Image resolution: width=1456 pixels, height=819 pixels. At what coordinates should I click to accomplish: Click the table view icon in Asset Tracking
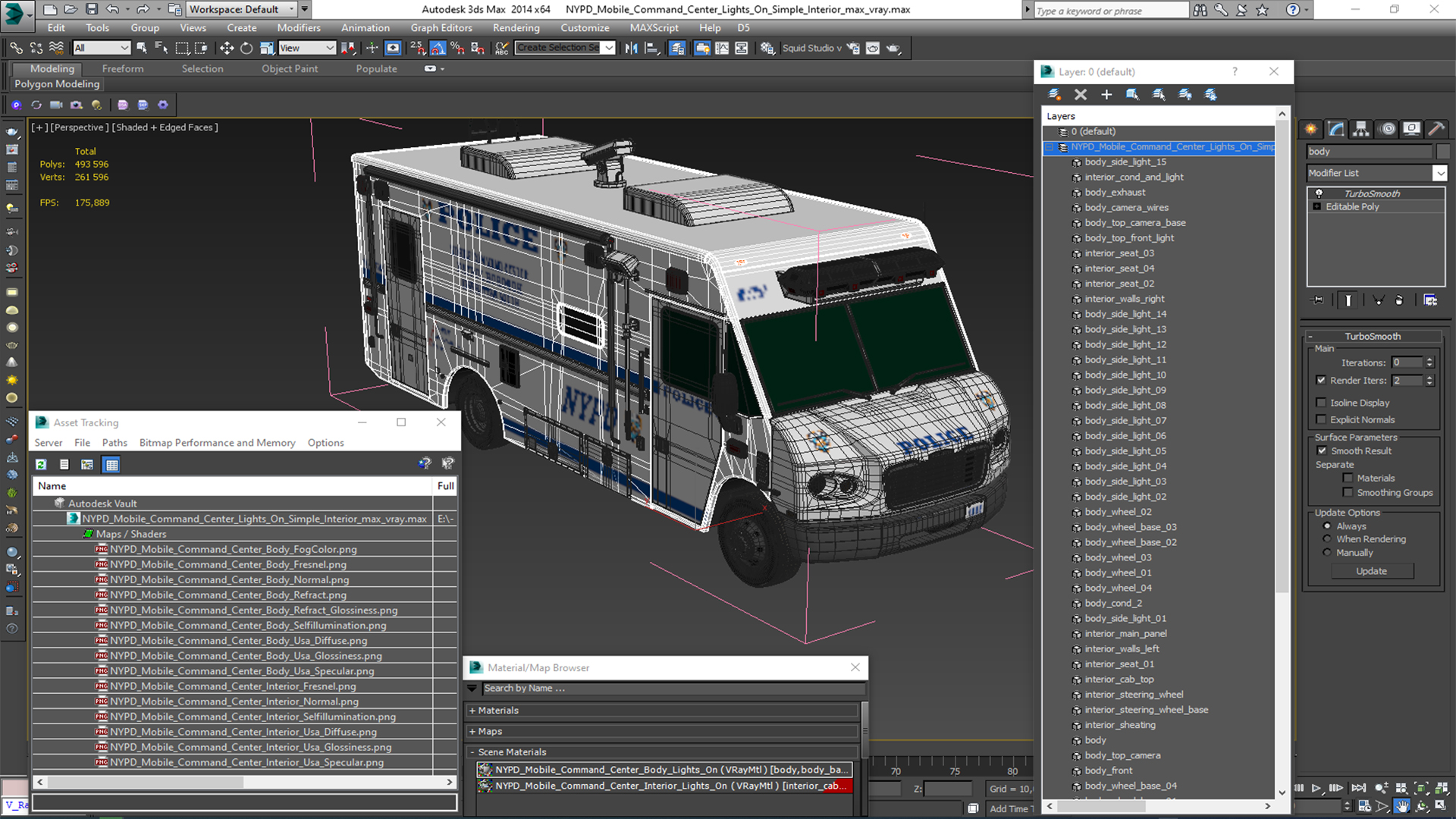point(111,464)
